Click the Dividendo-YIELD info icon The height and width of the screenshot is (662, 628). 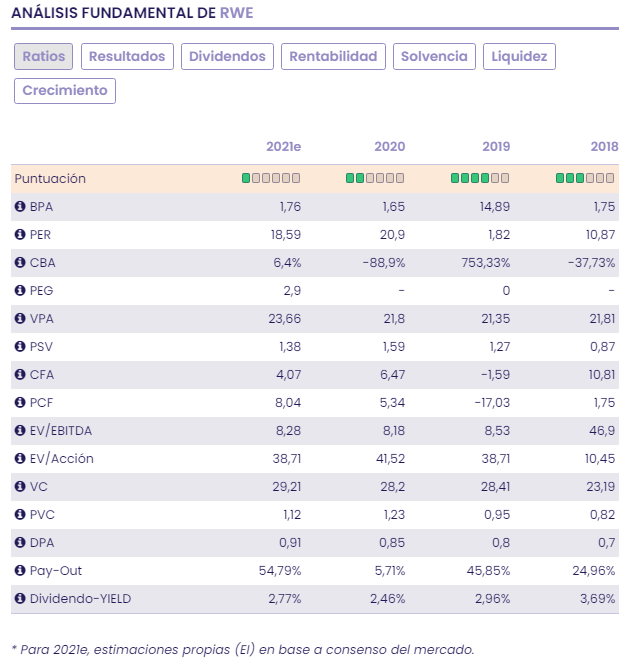pyautogui.click(x=19, y=599)
